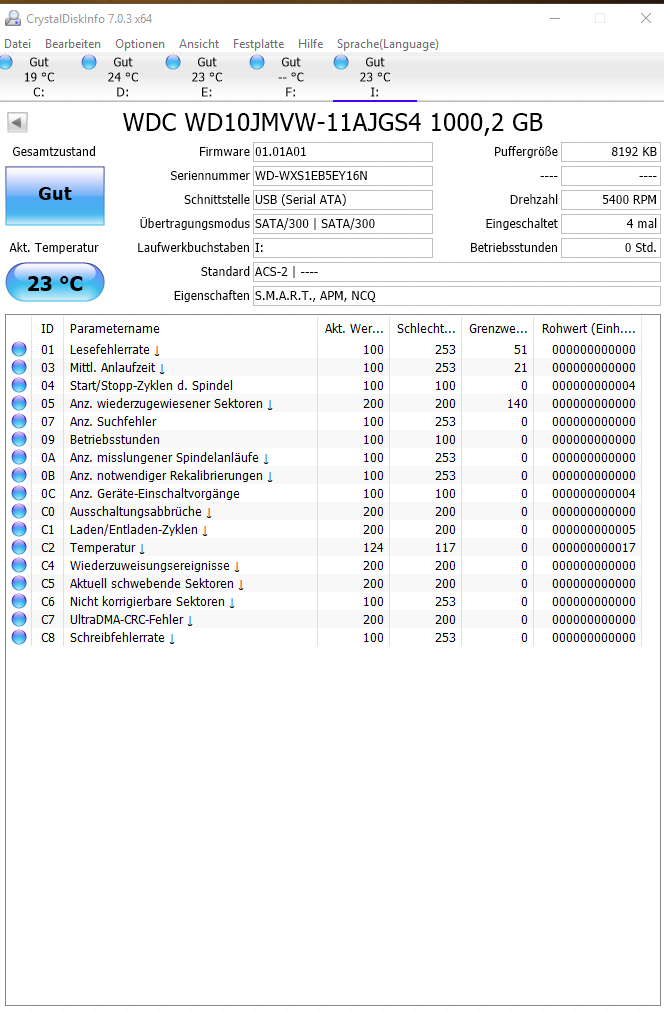Click status orb for Aktuell schwebende Sektoren

click(19, 583)
